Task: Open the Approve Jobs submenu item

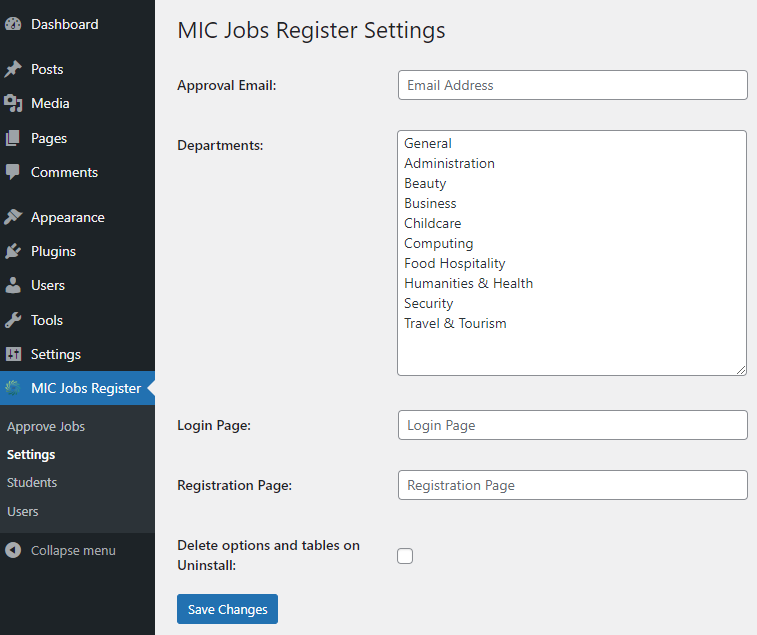Action: [46, 426]
